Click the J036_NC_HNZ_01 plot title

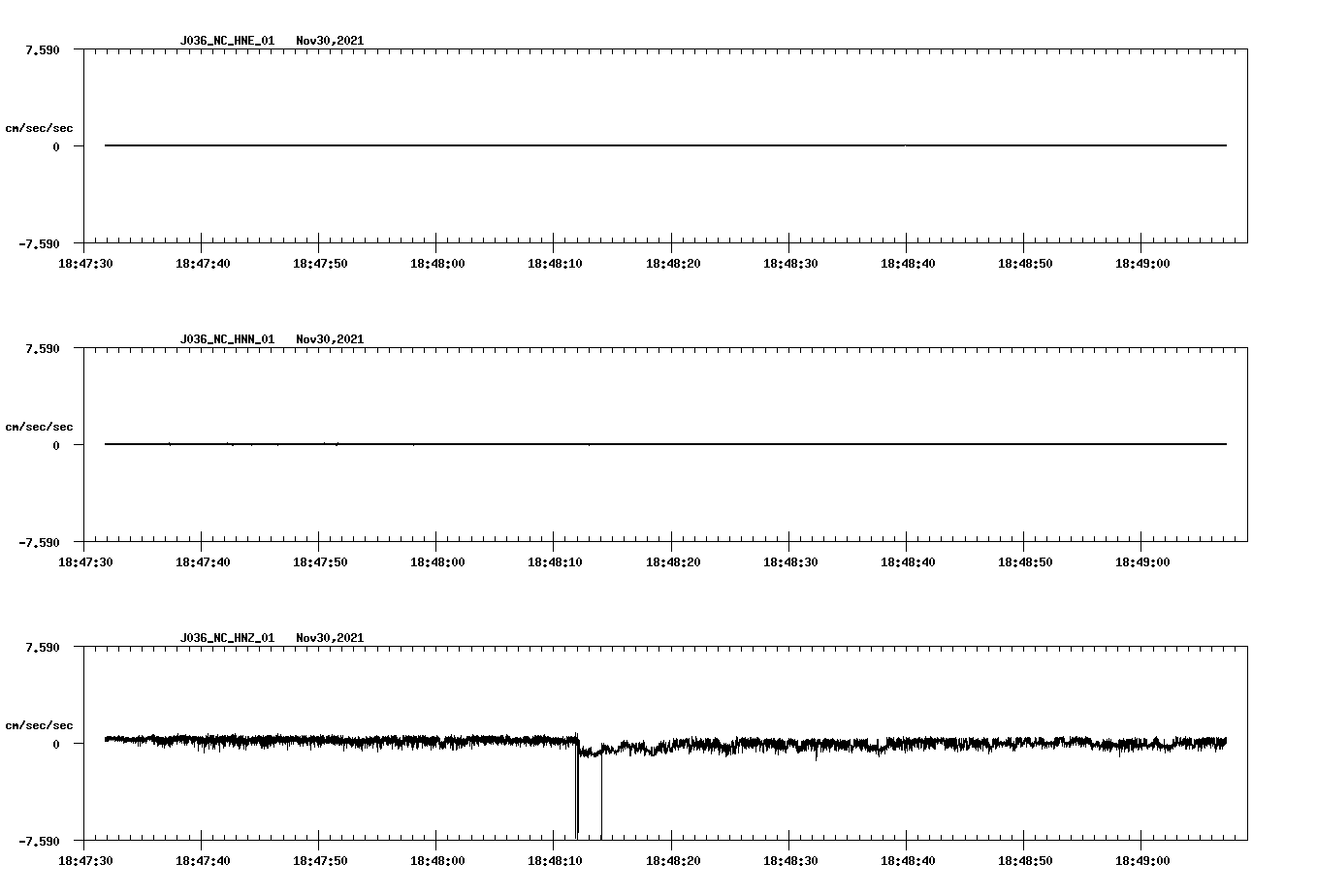click(x=227, y=638)
